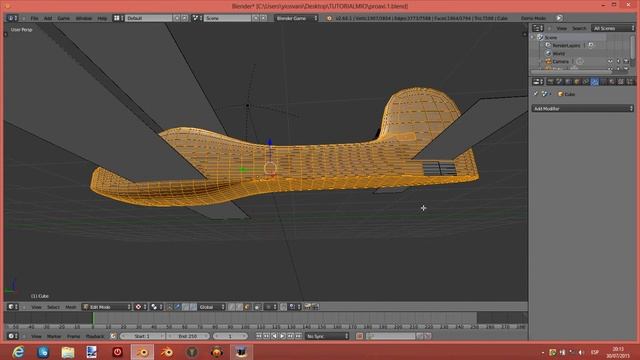Viewport: 640px width, 360px height.
Task: Click the Demo Mode play icon
Action: (x=559, y=18)
